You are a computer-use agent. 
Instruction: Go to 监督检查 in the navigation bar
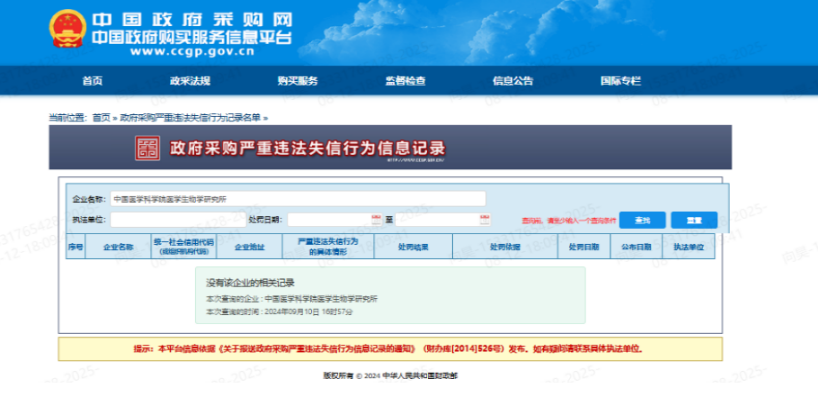(x=405, y=81)
